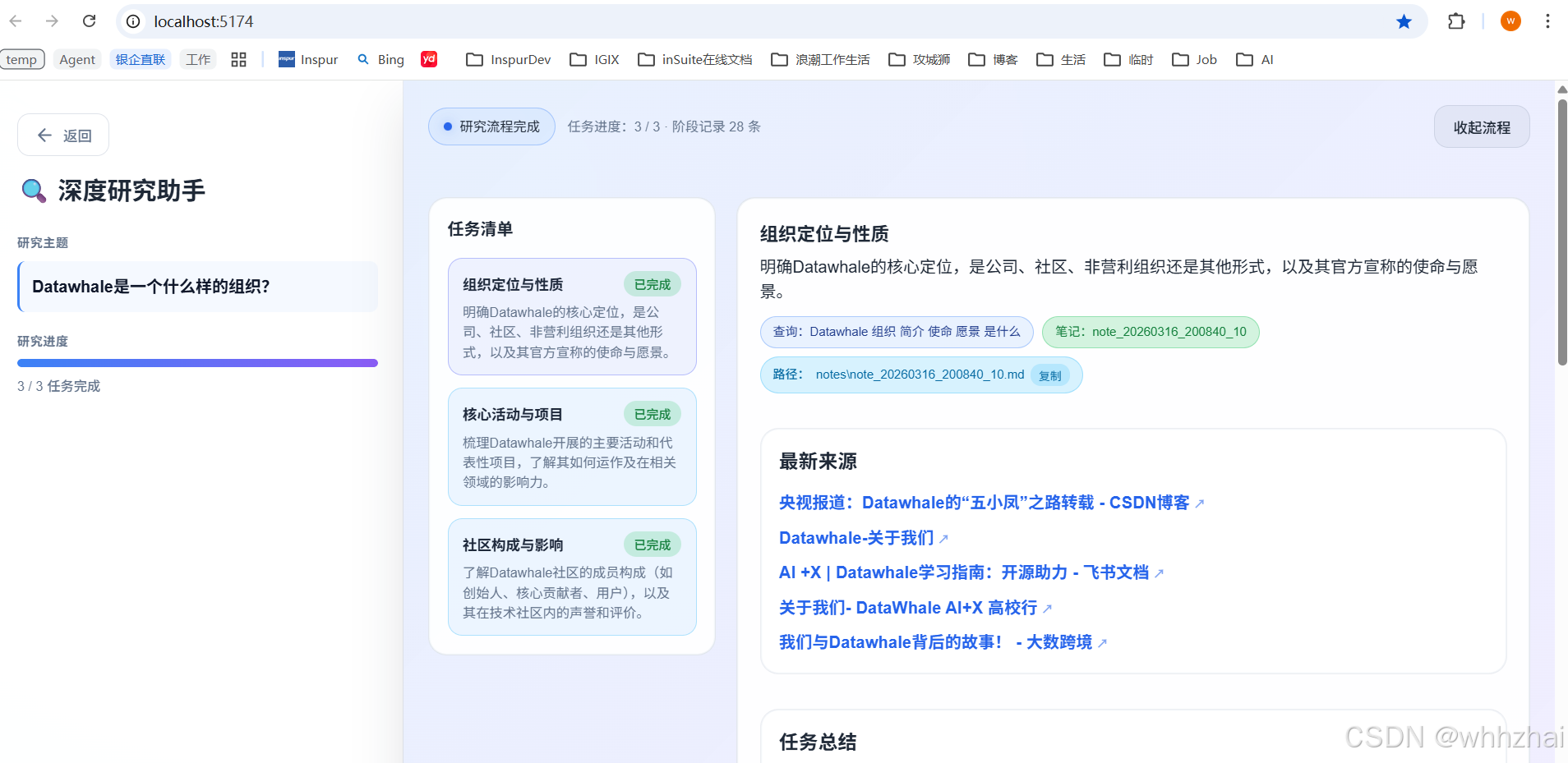The height and width of the screenshot is (763, 1568).
Task: Open the 浪潮工作生活 bookmark folder
Action: click(820, 59)
